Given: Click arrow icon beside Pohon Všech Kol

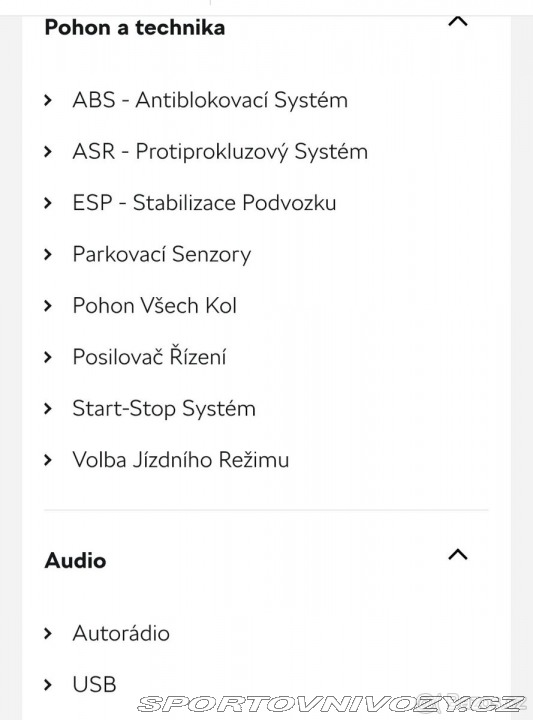Looking at the screenshot, I should point(48,306).
